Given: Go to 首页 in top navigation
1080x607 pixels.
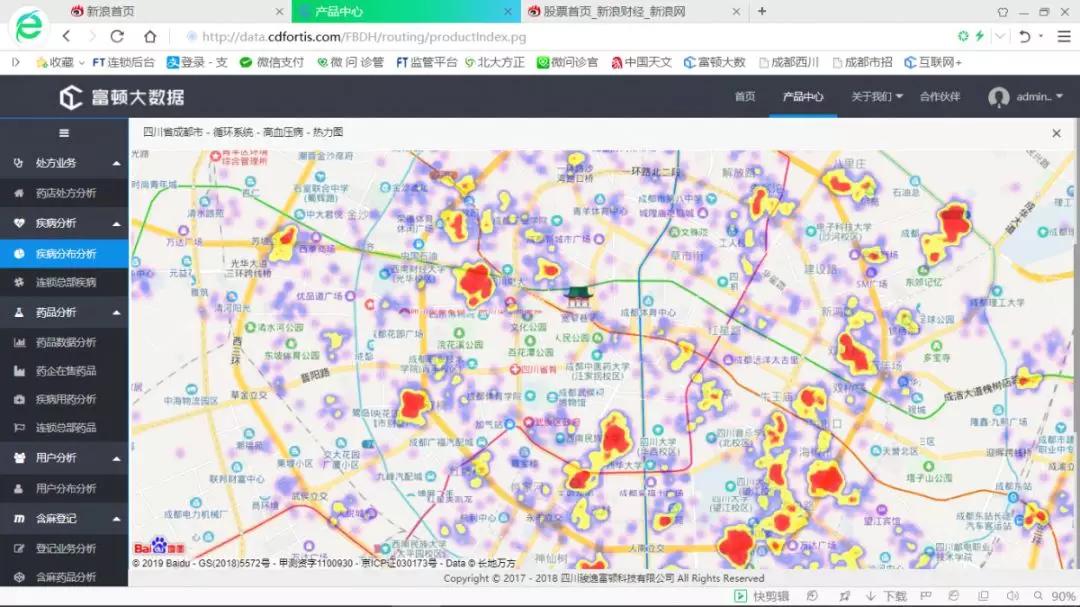Looking at the screenshot, I should click(x=745, y=97).
